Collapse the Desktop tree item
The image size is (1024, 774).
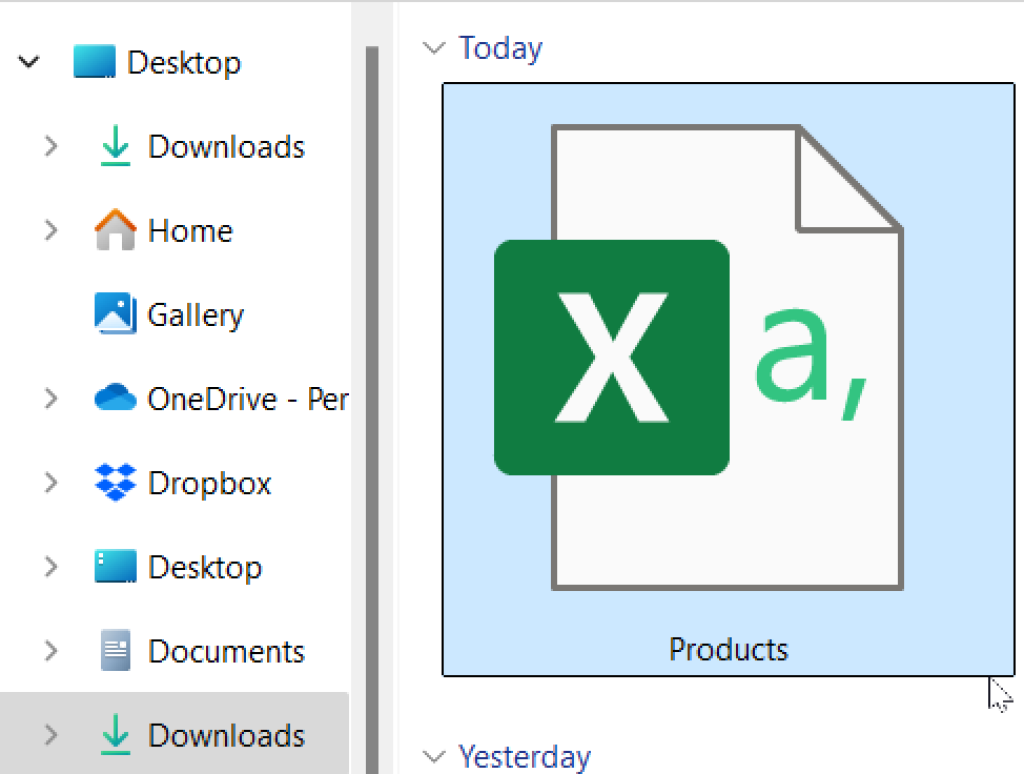[28, 62]
